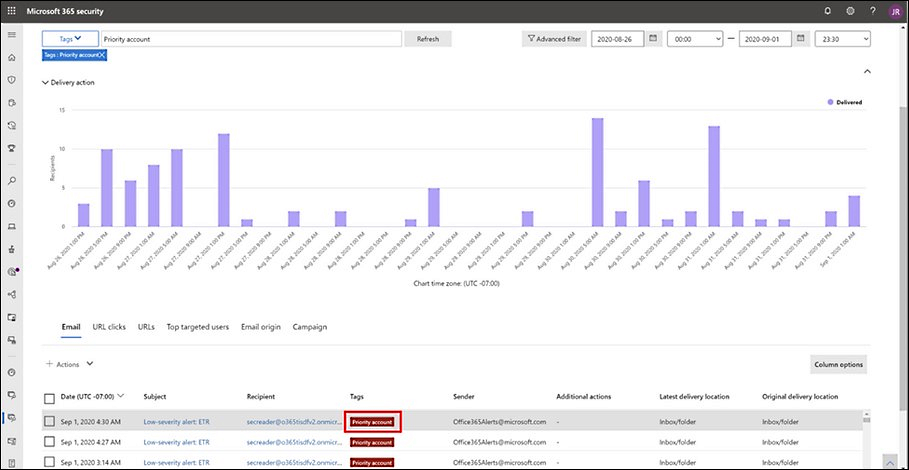909x470 pixels.
Task: Open the connected-nodes icon in sidebar
Action: coord(12,294)
